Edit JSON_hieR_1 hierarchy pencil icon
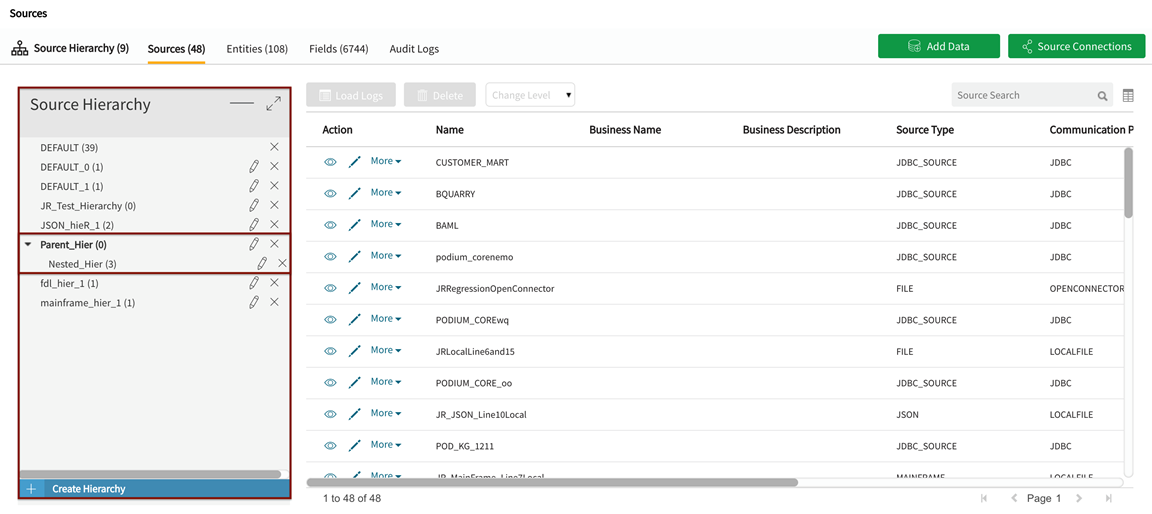This screenshot has width=1152, height=514. tap(254, 224)
